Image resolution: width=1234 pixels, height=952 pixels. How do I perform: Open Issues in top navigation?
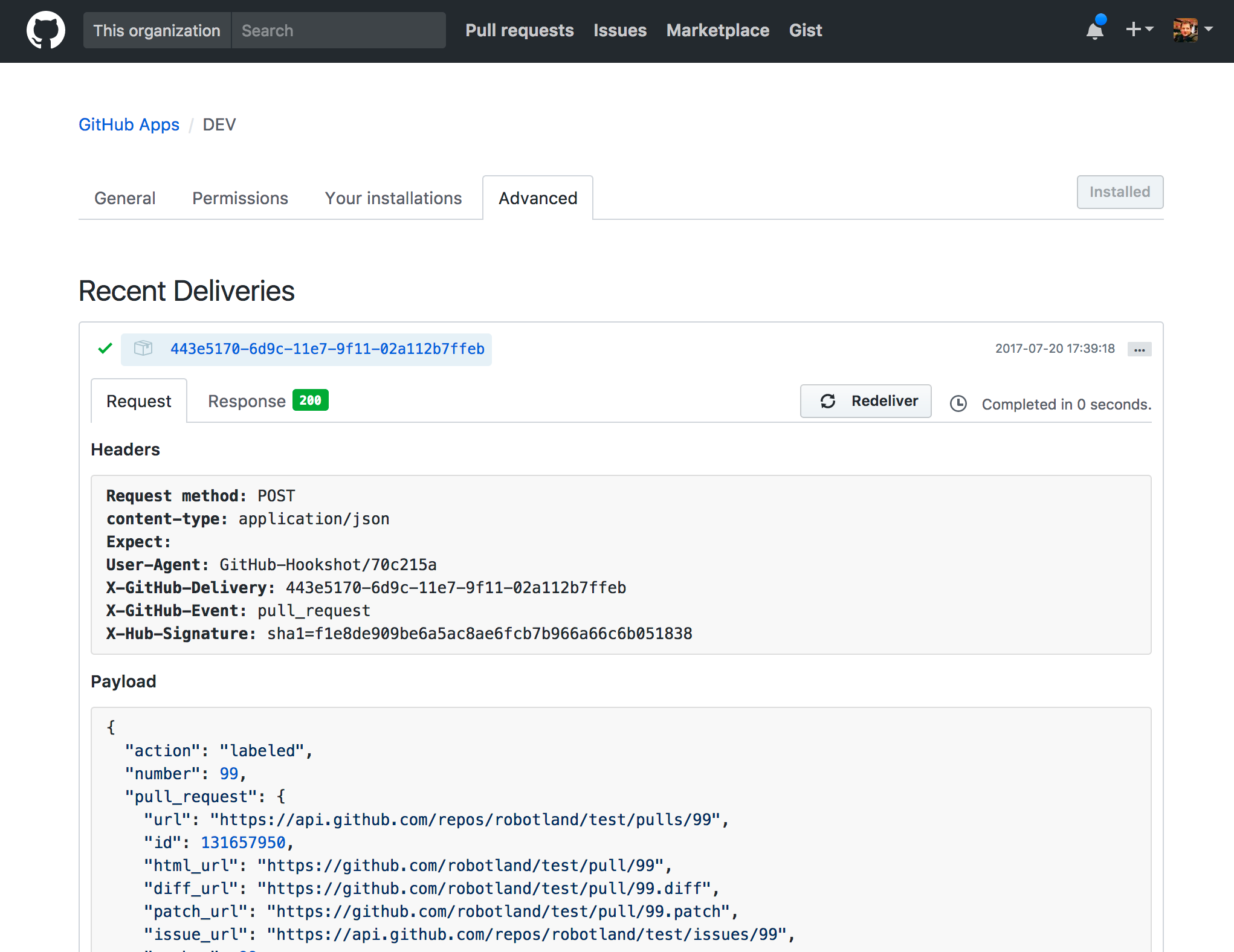click(x=620, y=30)
